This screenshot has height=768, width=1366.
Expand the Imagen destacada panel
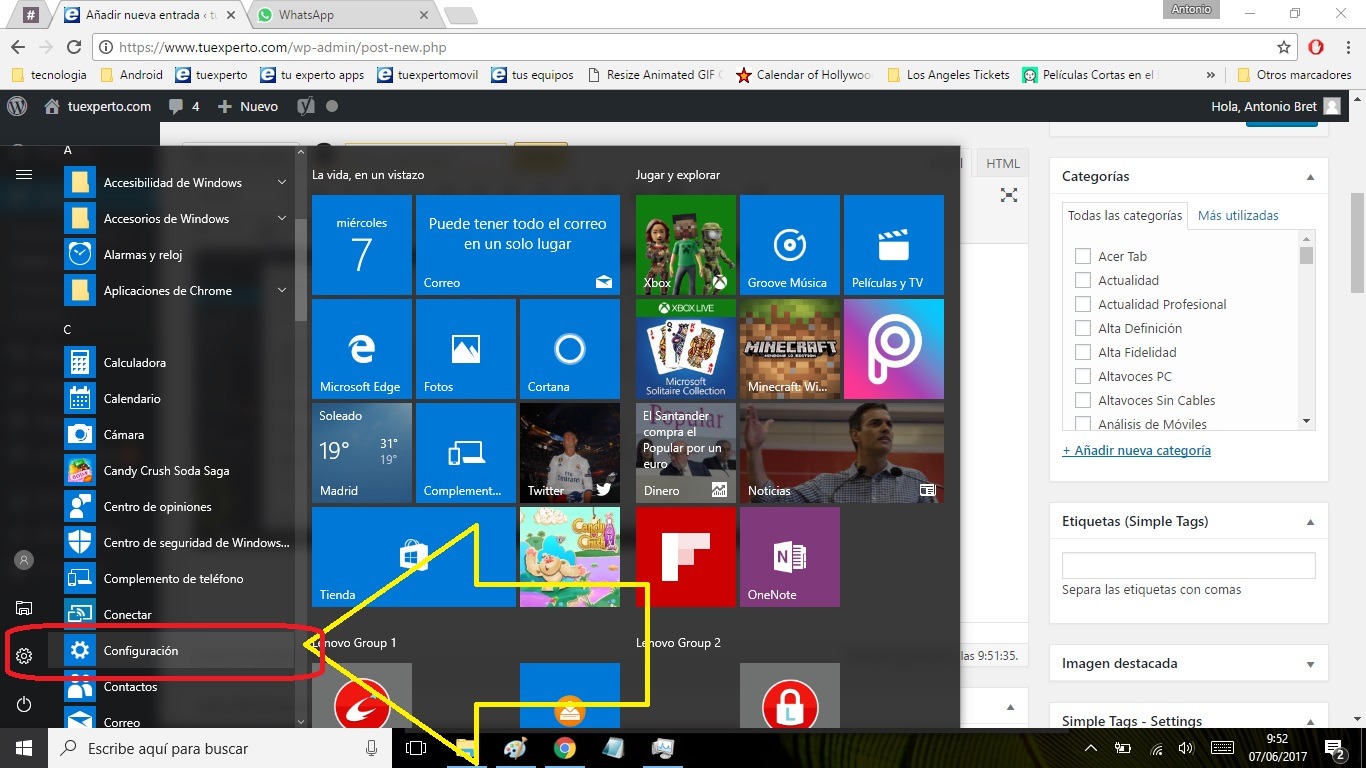point(1310,664)
